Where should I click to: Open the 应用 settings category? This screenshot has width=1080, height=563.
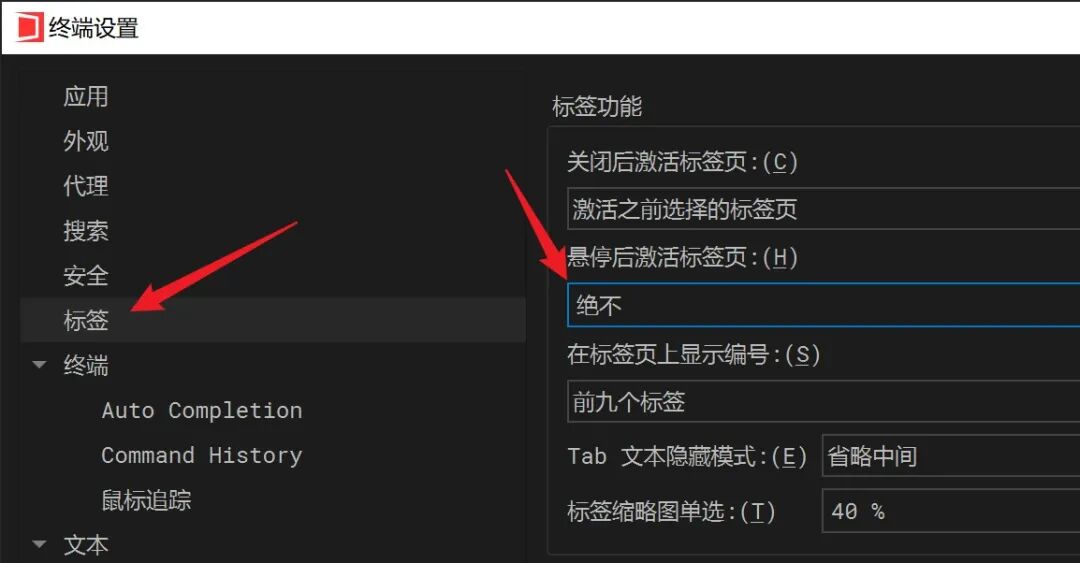coord(86,96)
